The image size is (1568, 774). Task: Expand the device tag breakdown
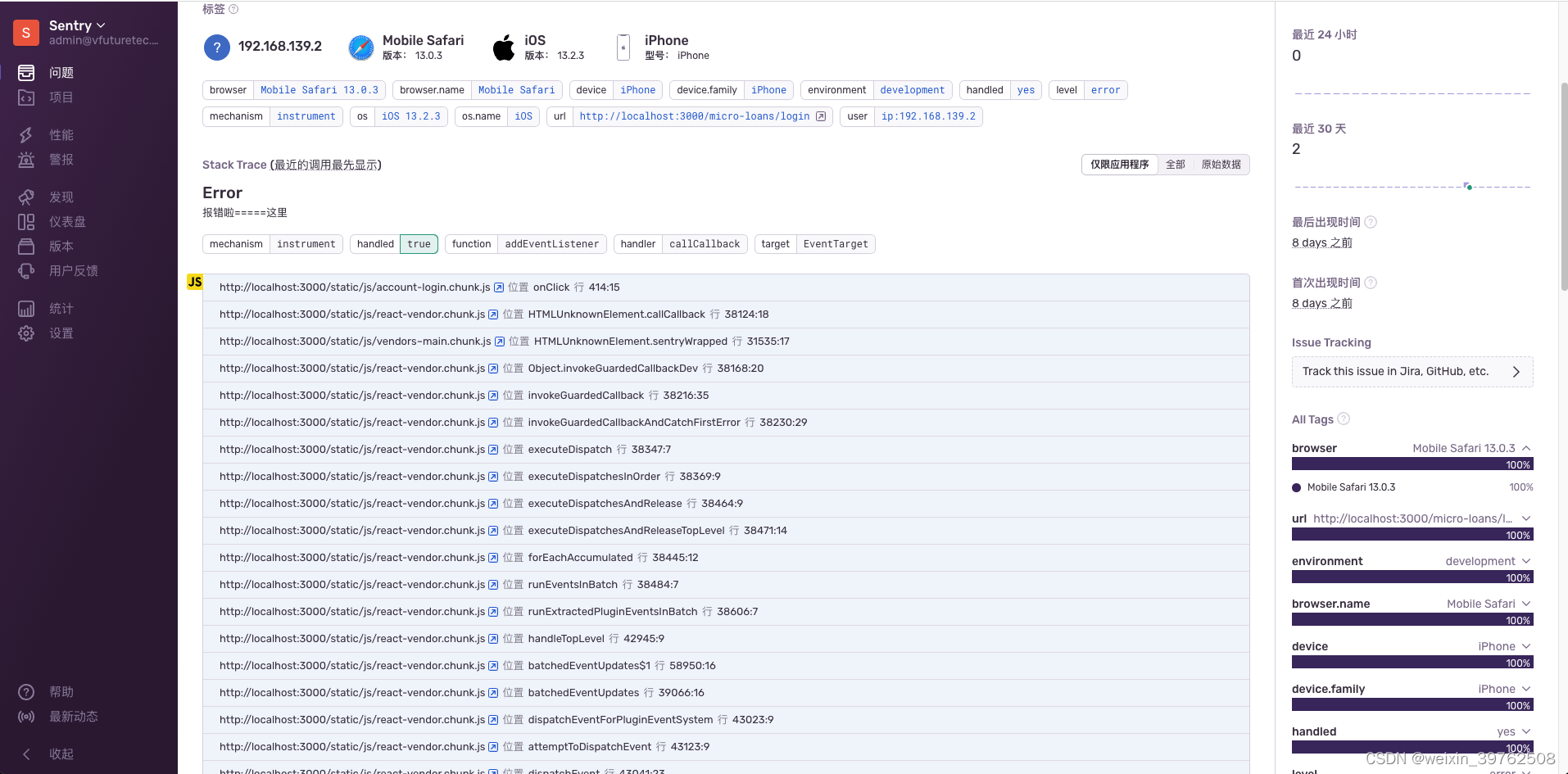[1526, 646]
